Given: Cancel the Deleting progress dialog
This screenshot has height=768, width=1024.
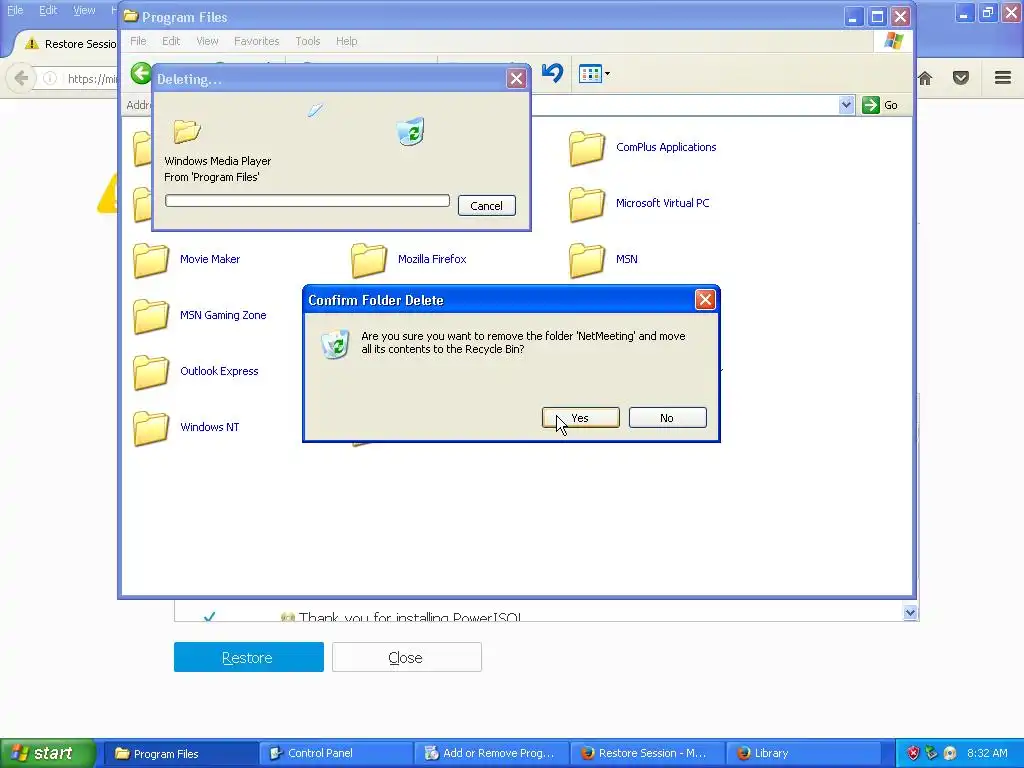Looking at the screenshot, I should (x=487, y=206).
